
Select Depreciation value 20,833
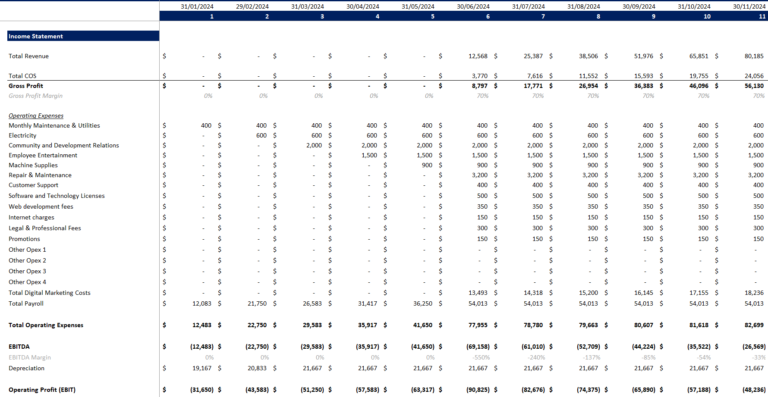tap(257, 368)
